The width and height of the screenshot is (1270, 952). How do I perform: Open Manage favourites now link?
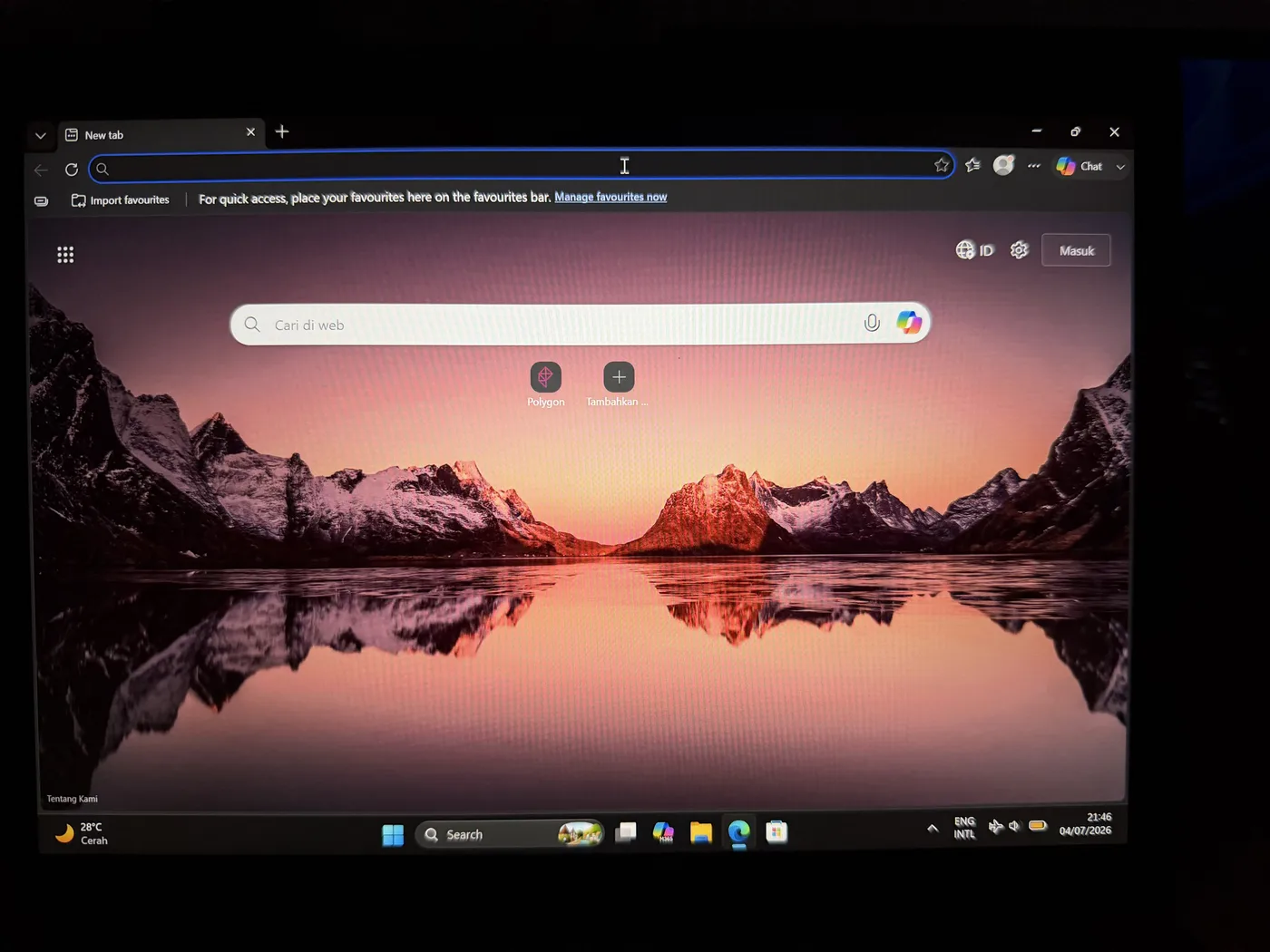[x=611, y=197]
